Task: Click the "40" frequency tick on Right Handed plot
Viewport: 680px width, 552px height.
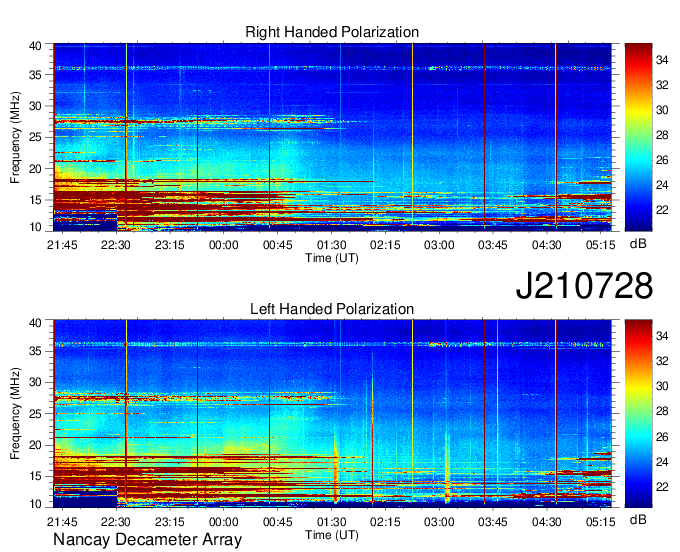Action: click(35, 46)
